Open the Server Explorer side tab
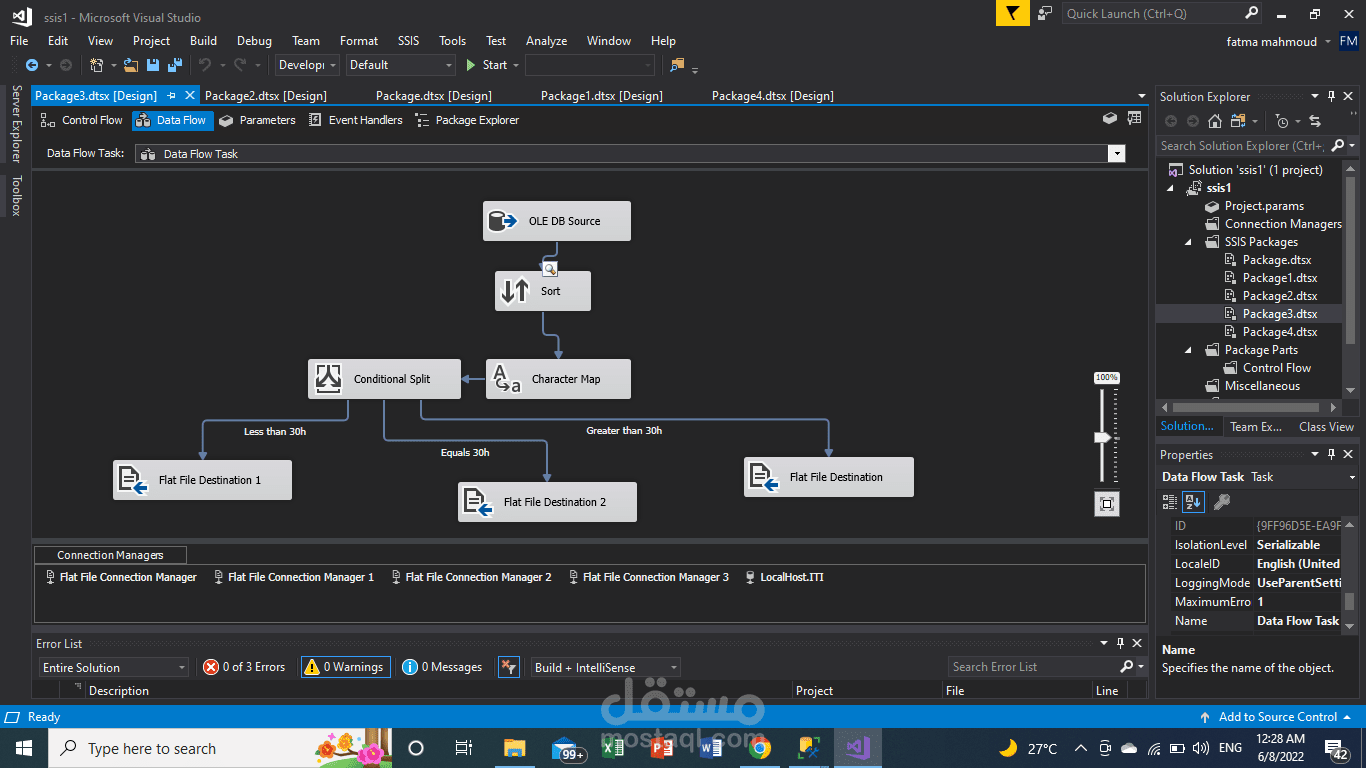 (x=16, y=123)
